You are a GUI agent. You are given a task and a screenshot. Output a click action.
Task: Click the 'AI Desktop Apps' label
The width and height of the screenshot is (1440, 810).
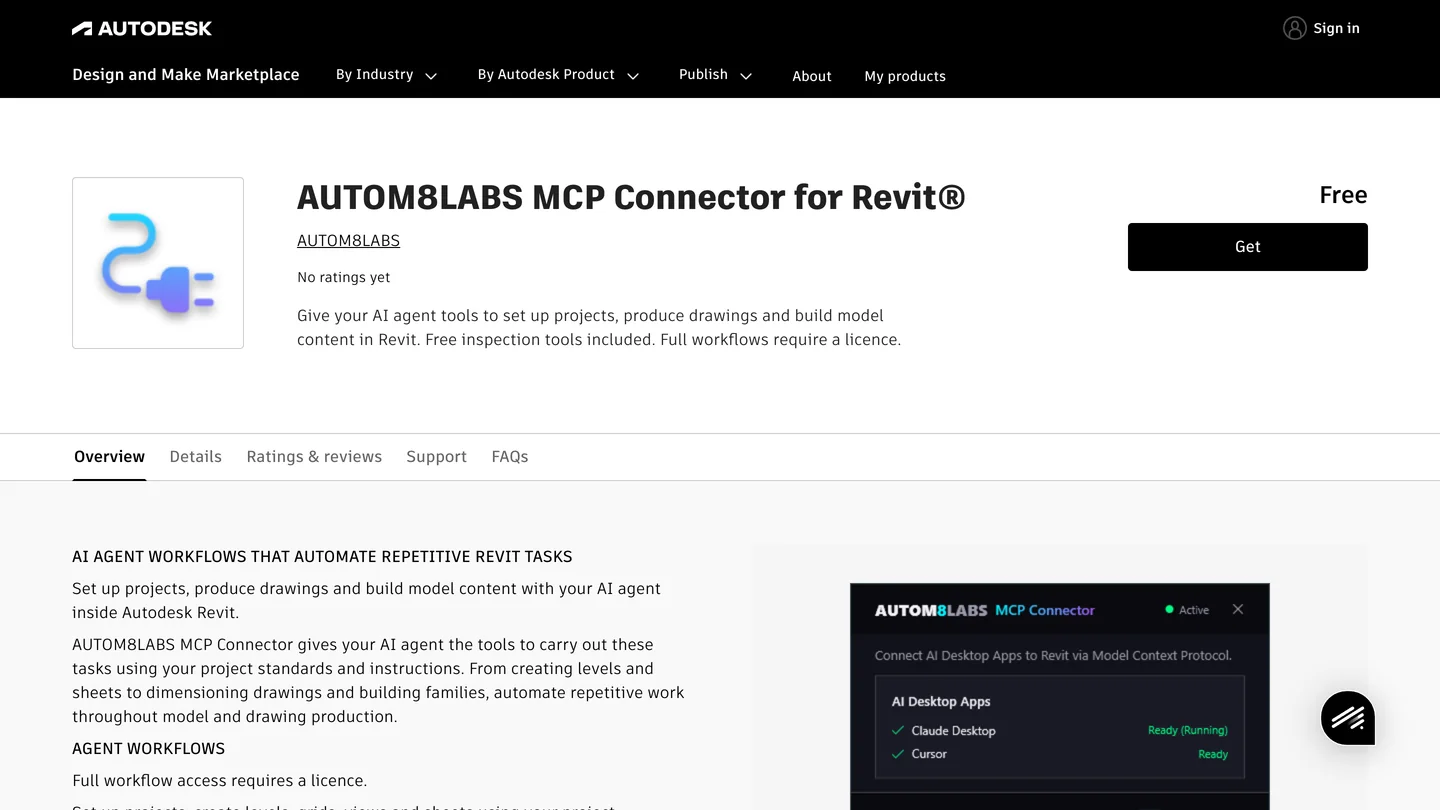[941, 702]
